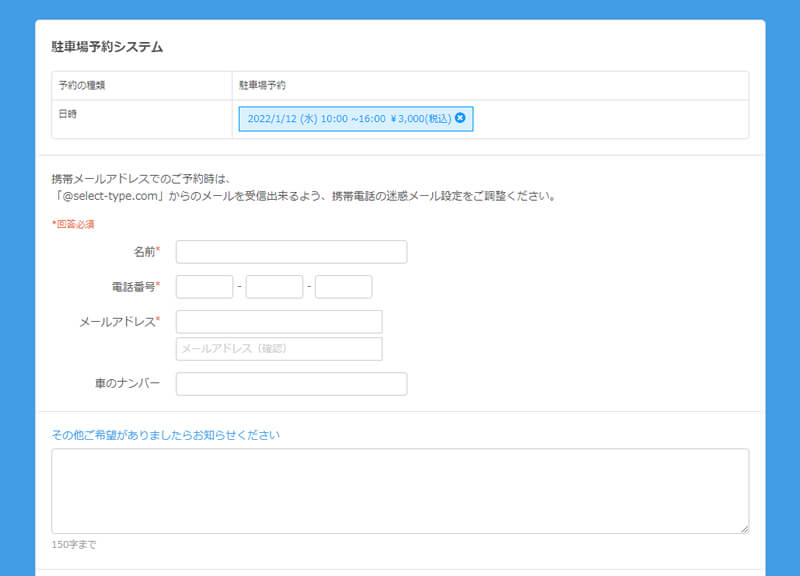
Task: Click the last 電話番号 phone box
Action: [x=343, y=287]
